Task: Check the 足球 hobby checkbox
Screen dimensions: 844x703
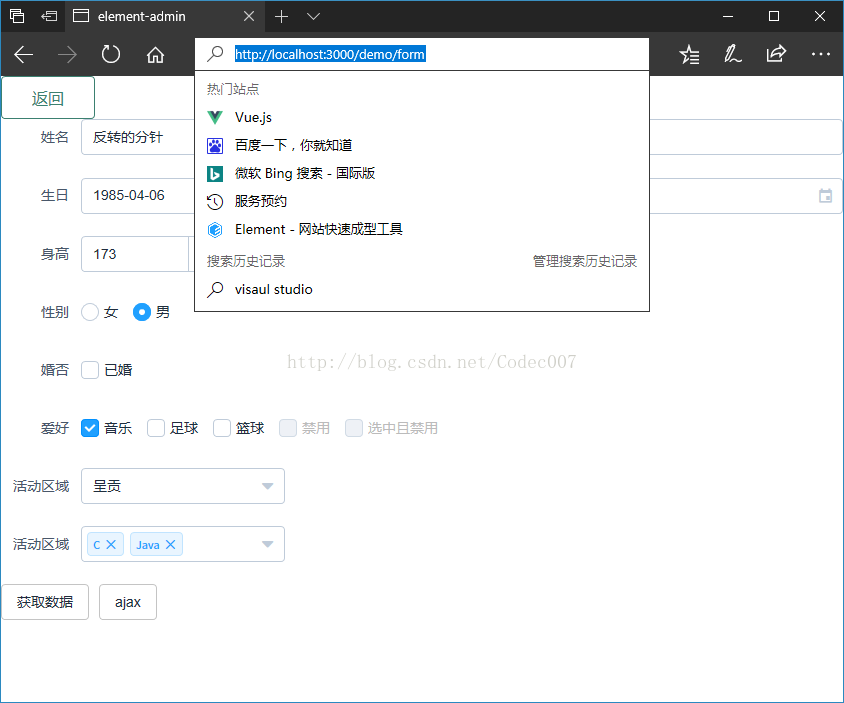Action: click(156, 428)
